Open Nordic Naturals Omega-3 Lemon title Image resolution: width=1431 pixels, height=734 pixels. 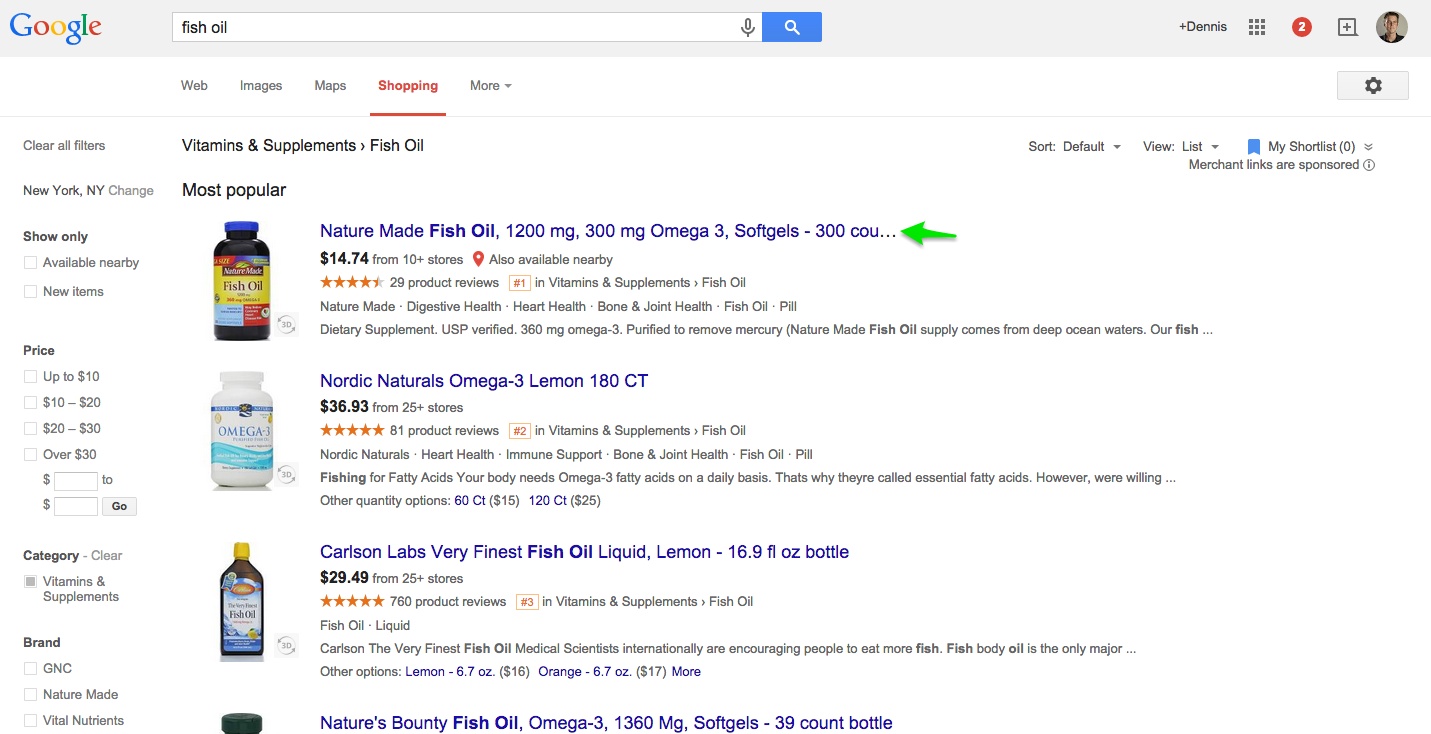click(x=484, y=381)
